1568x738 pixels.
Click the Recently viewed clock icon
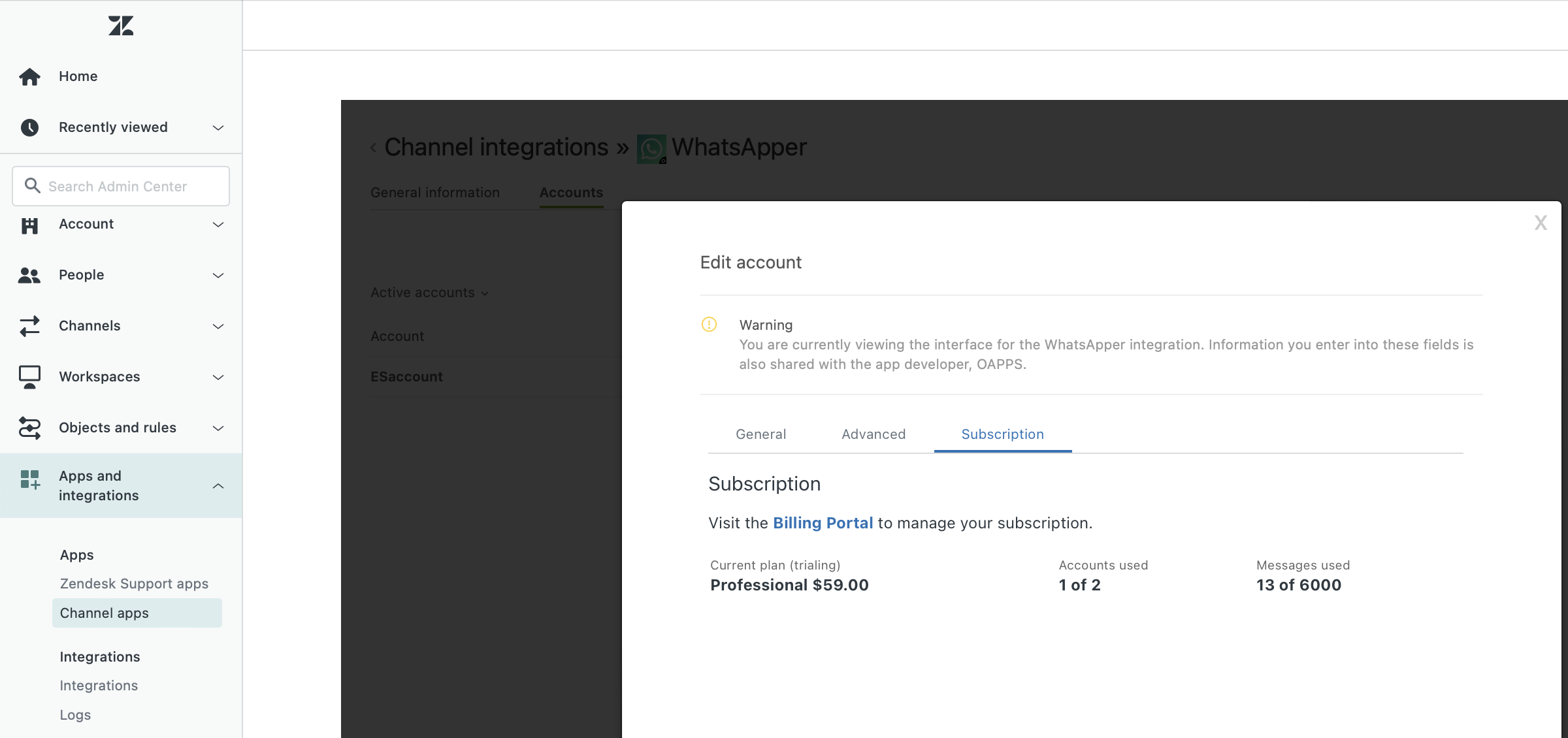pos(29,127)
